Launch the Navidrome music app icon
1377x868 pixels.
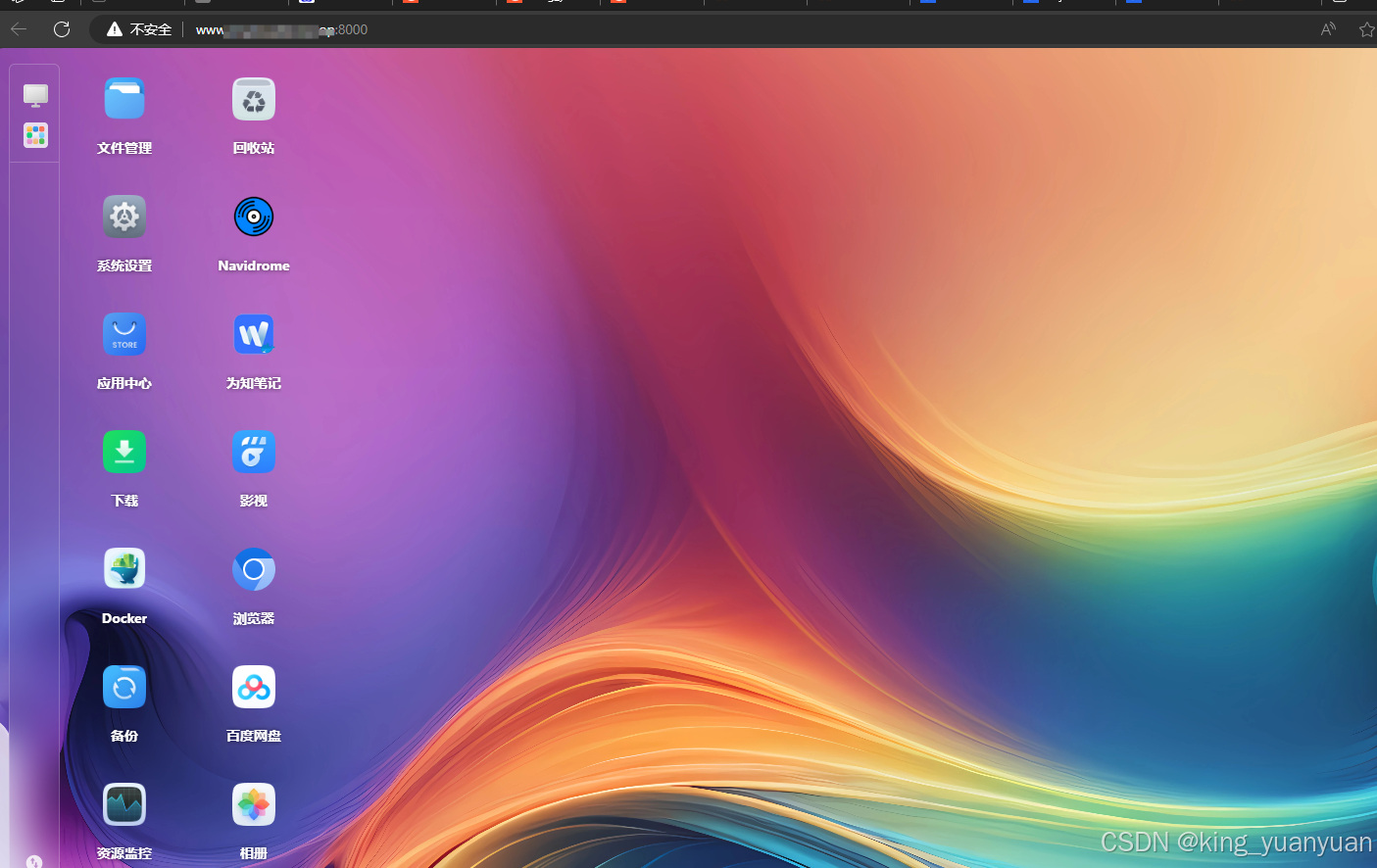tap(254, 217)
